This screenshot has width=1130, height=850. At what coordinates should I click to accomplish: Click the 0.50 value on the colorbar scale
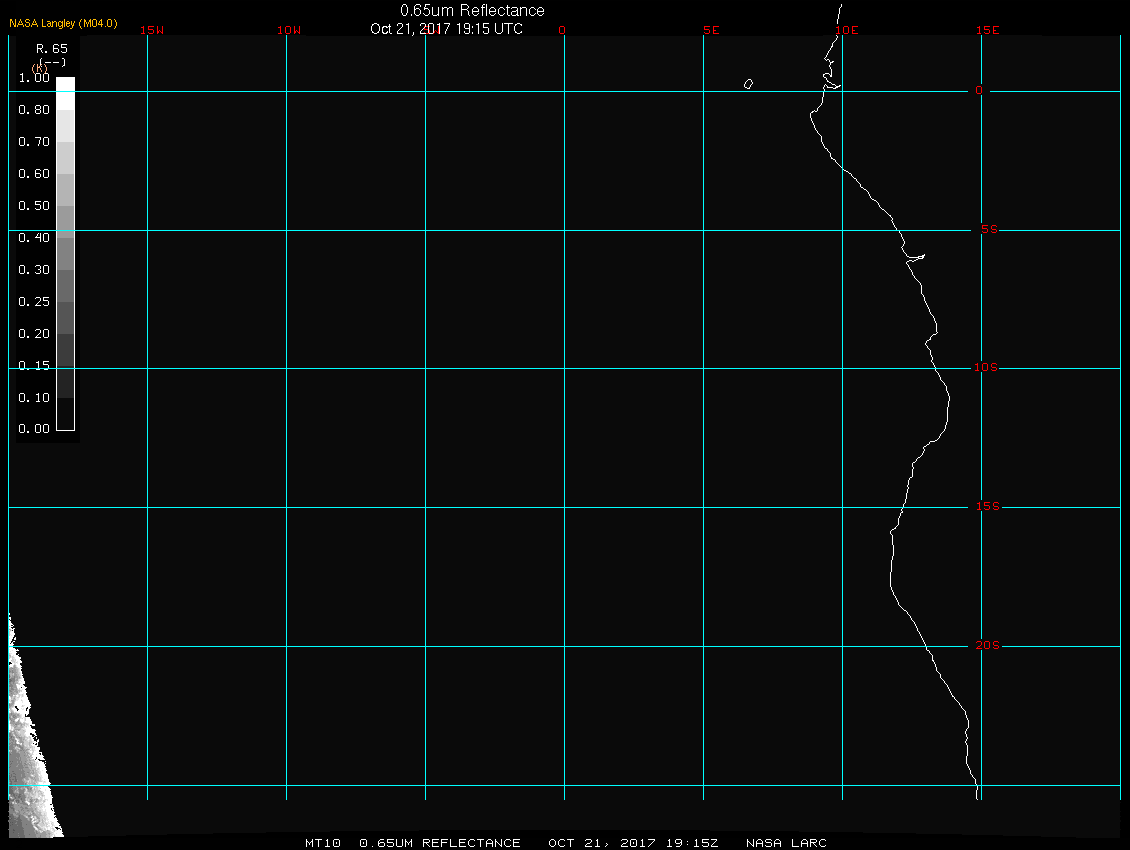34,205
